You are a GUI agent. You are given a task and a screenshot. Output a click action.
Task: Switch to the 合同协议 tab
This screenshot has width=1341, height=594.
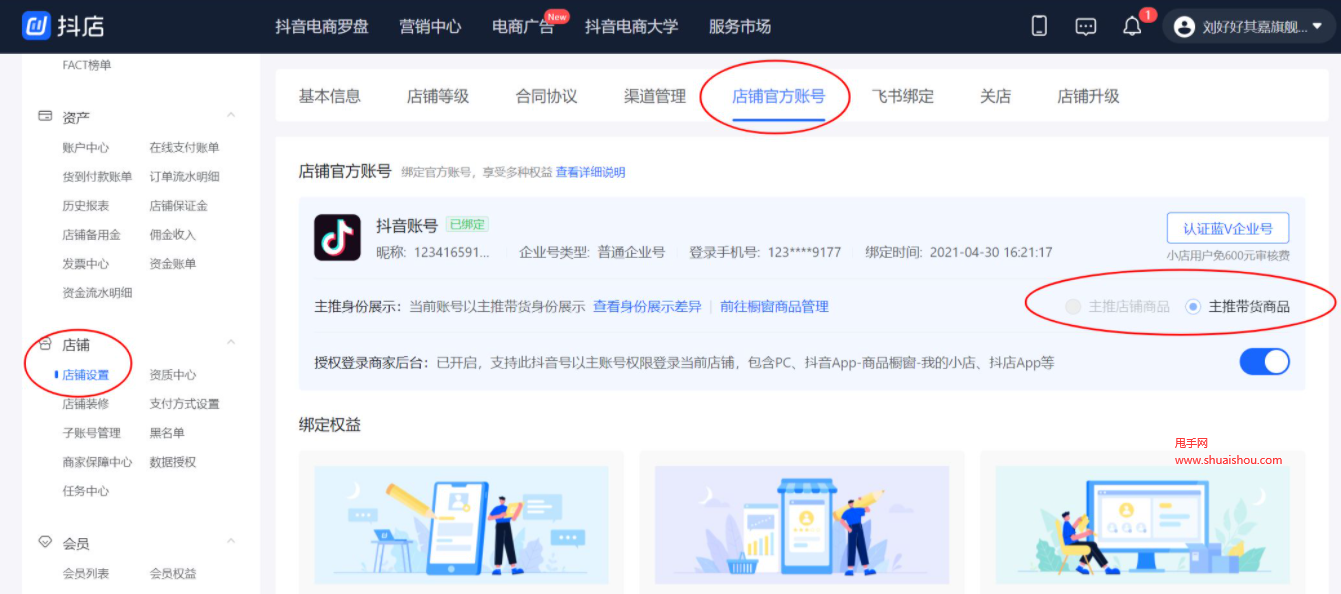[546, 96]
